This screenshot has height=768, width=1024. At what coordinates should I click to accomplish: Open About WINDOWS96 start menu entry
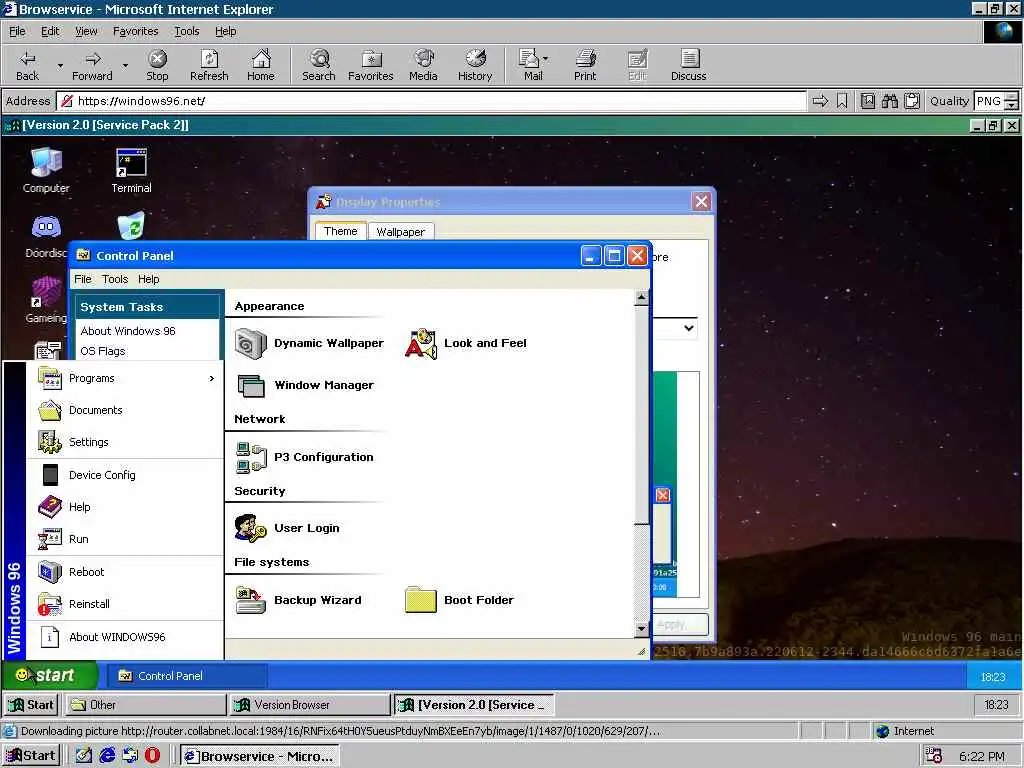[x=125, y=637]
